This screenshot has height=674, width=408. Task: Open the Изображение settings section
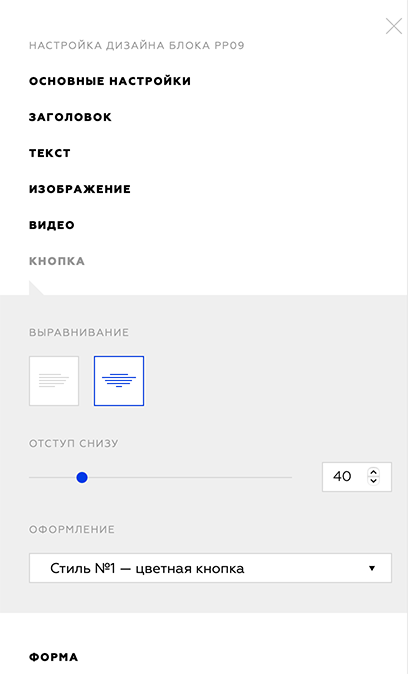click(80, 189)
